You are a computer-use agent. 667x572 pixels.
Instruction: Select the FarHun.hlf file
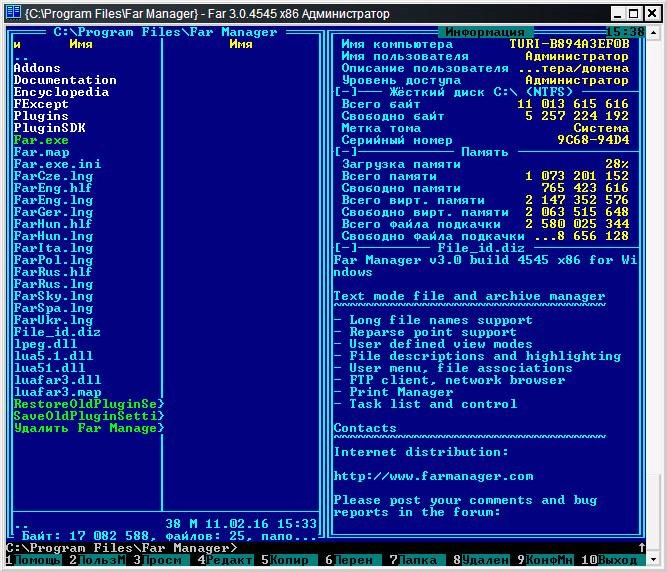coord(53,224)
